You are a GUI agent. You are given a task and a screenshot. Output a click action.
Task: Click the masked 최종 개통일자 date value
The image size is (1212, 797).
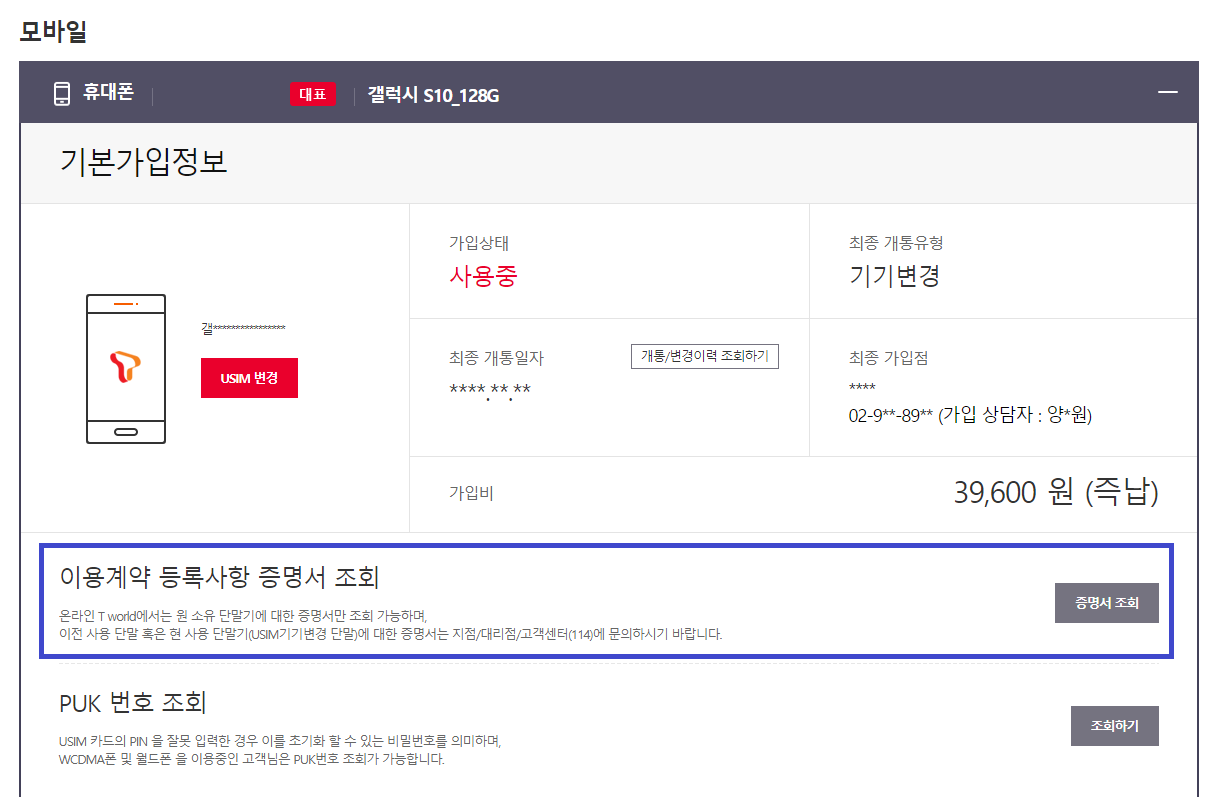[x=490, y=390]
